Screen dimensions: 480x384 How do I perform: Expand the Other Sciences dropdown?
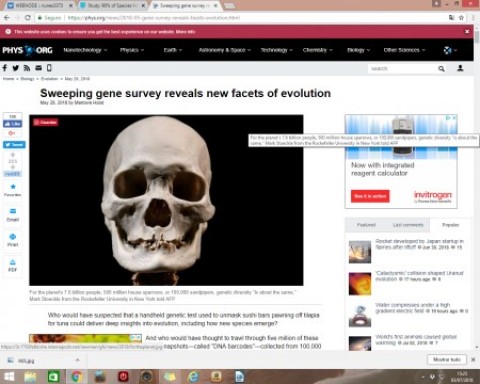(x=404, y=50)
